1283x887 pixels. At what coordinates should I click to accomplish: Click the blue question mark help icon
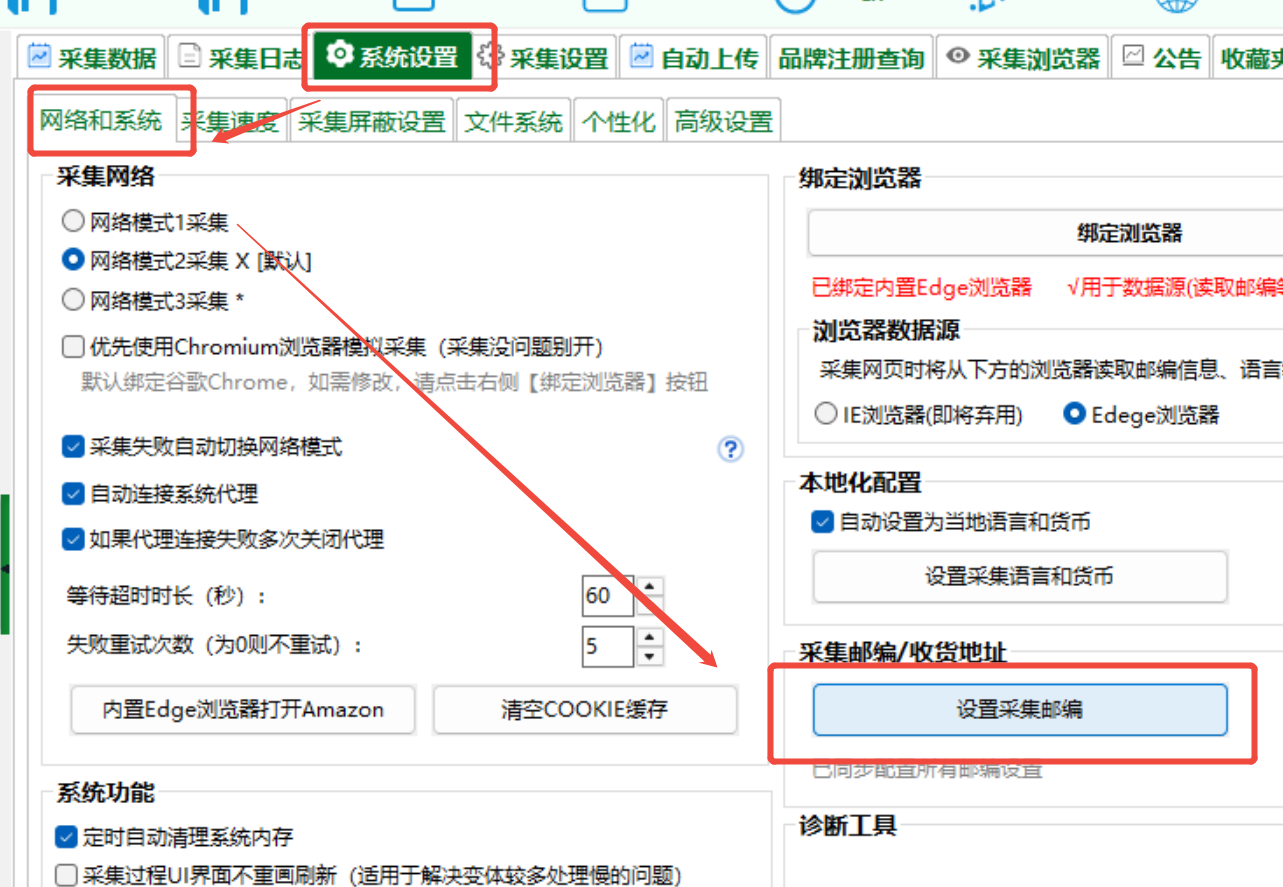pyautogui.click(x=731, y=449)
